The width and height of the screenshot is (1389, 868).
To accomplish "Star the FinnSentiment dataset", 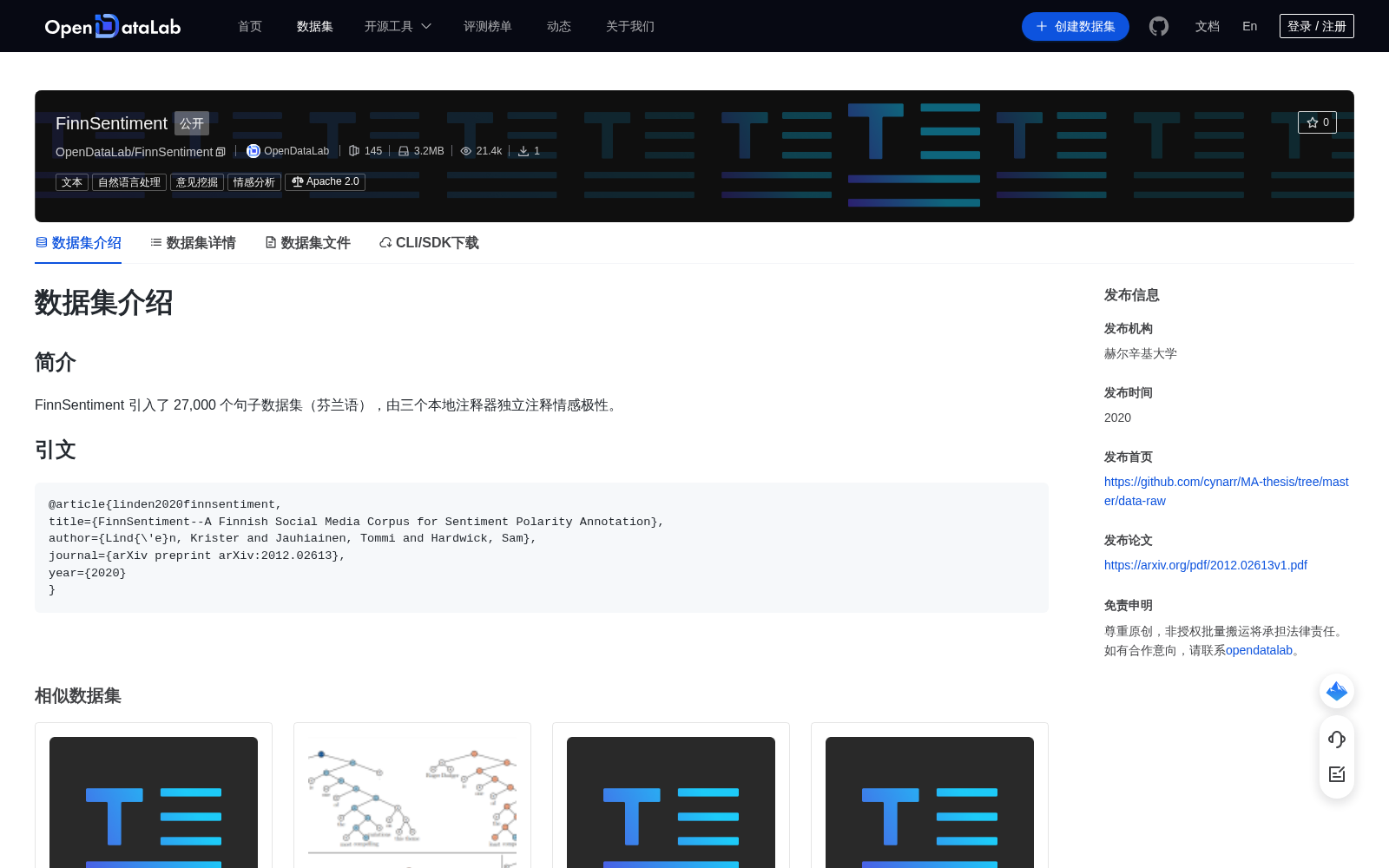I will [1317, 122].
